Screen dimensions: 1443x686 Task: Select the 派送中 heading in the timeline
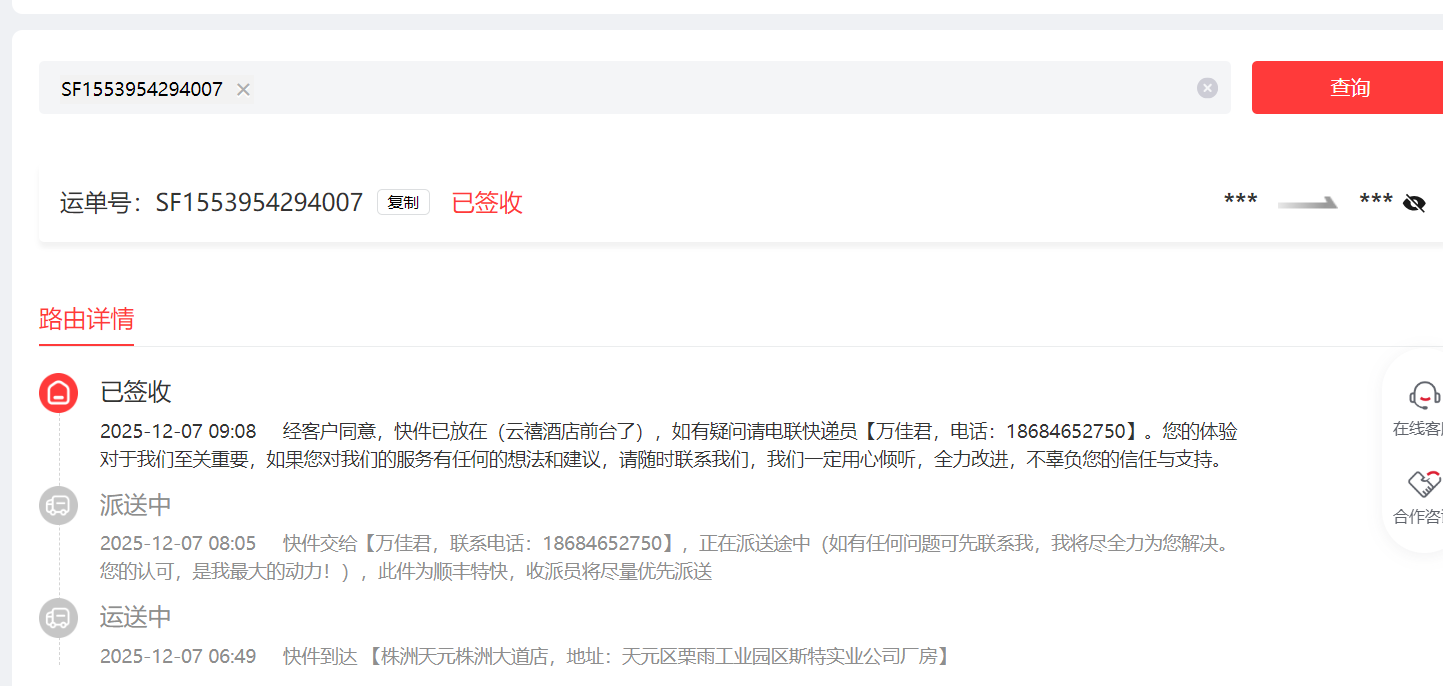pos(136,505)
